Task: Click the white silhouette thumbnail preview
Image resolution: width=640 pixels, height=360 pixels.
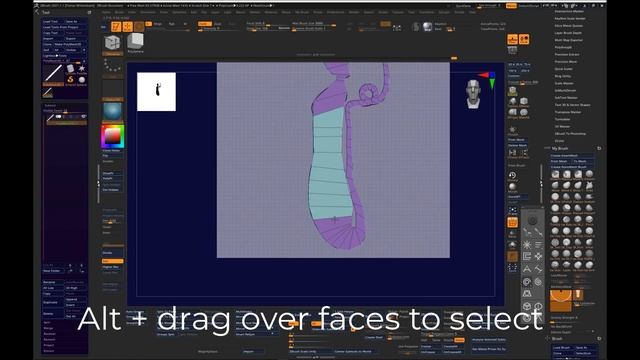Action: point(156,92)
